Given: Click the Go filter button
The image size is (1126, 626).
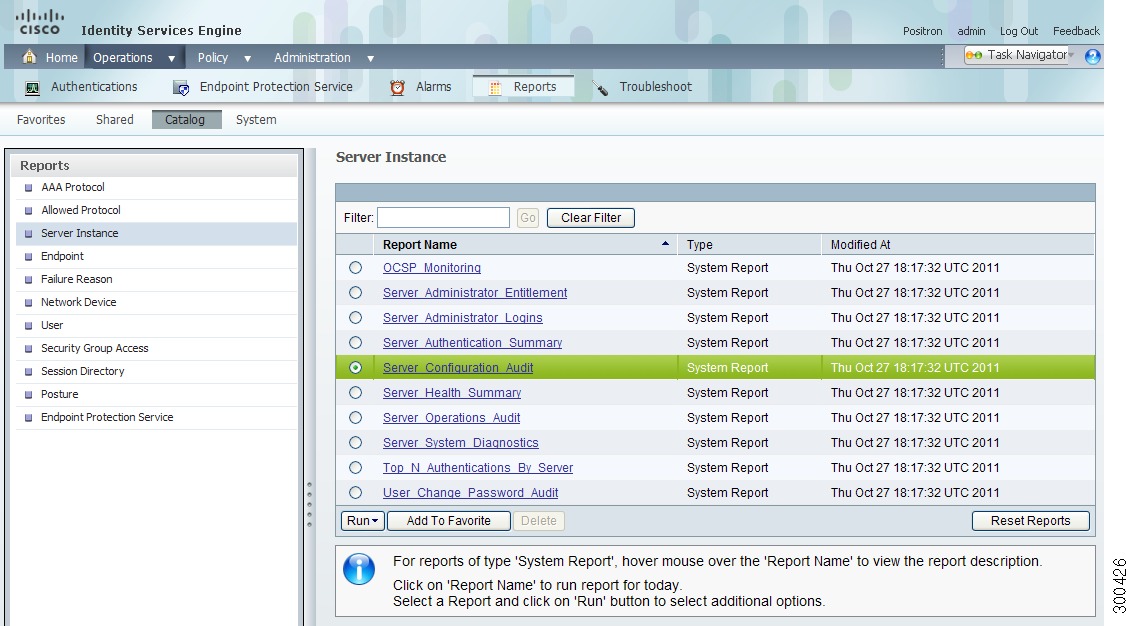Looking at the screenshot, I should [x=528, y=218].
